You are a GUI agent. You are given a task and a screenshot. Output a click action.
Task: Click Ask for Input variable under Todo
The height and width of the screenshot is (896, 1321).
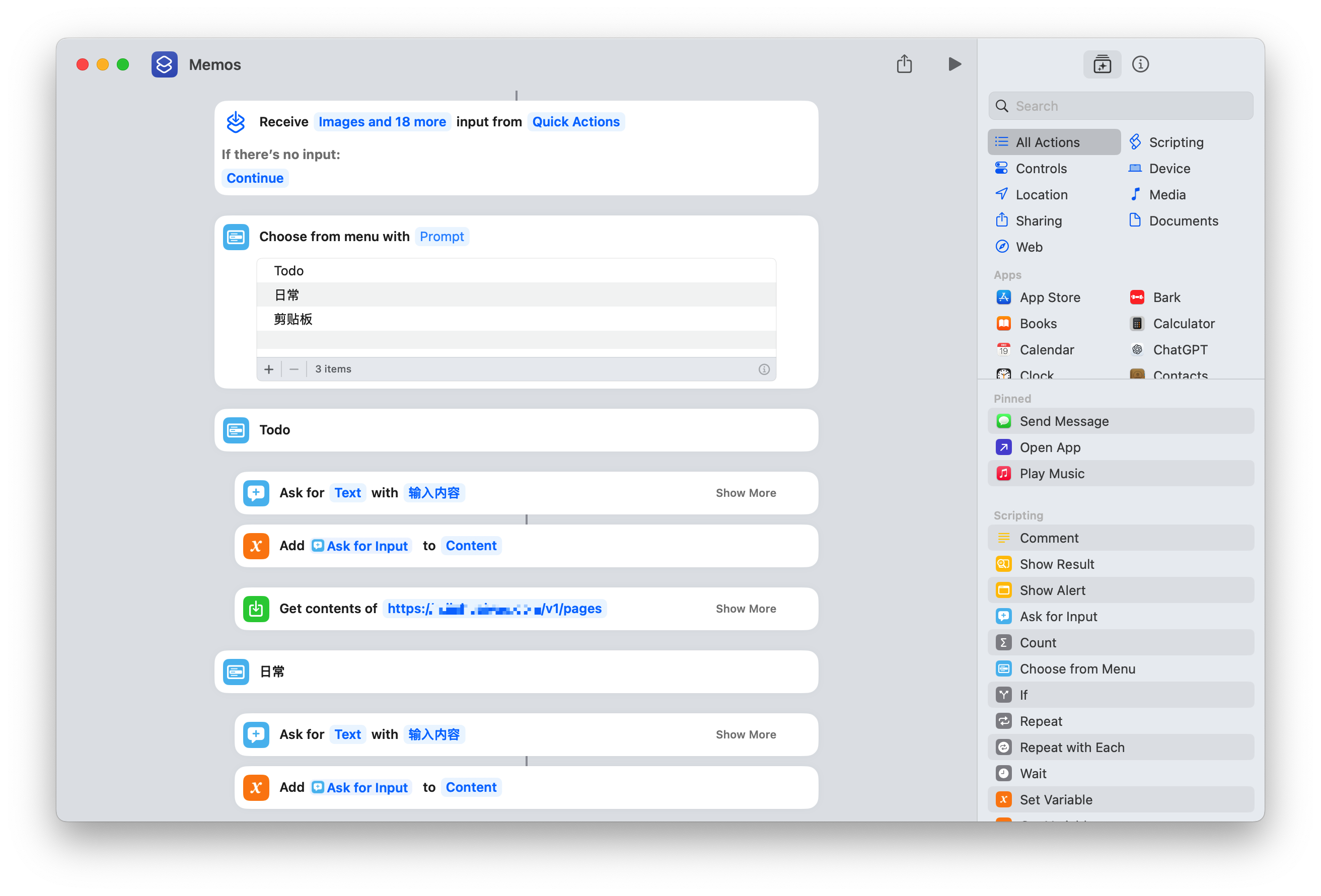(x=361, y=546)
